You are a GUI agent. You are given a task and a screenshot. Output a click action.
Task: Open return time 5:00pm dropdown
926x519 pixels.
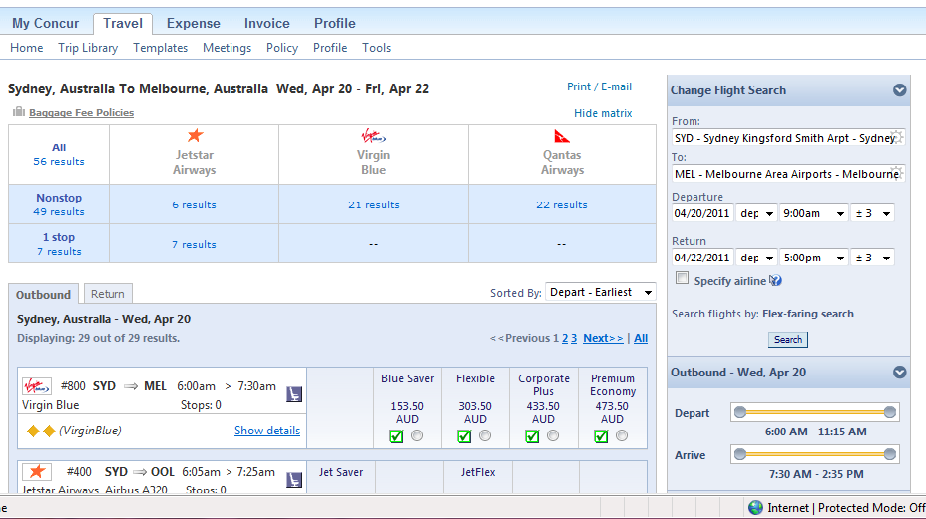tap(813, 257)
